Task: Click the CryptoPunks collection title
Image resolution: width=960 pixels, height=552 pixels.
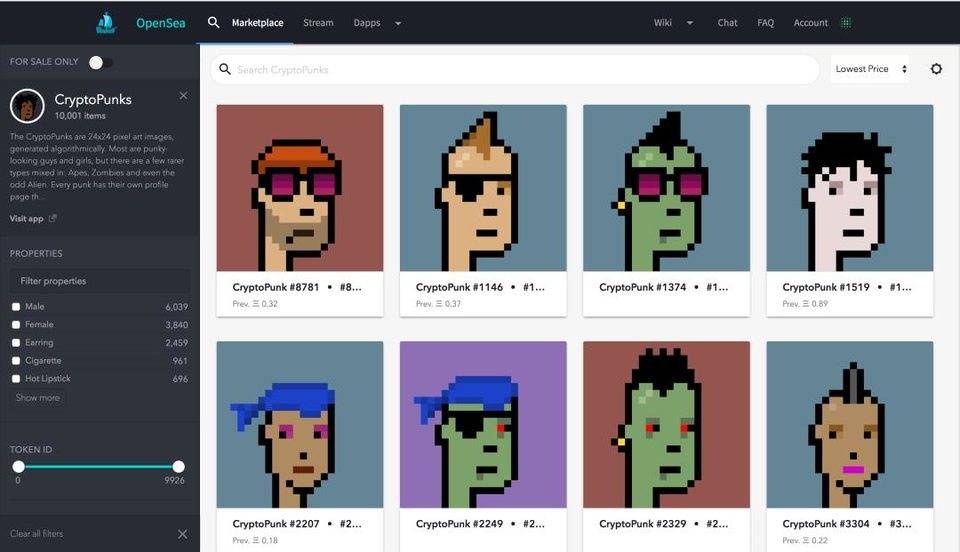Action: 93,99
